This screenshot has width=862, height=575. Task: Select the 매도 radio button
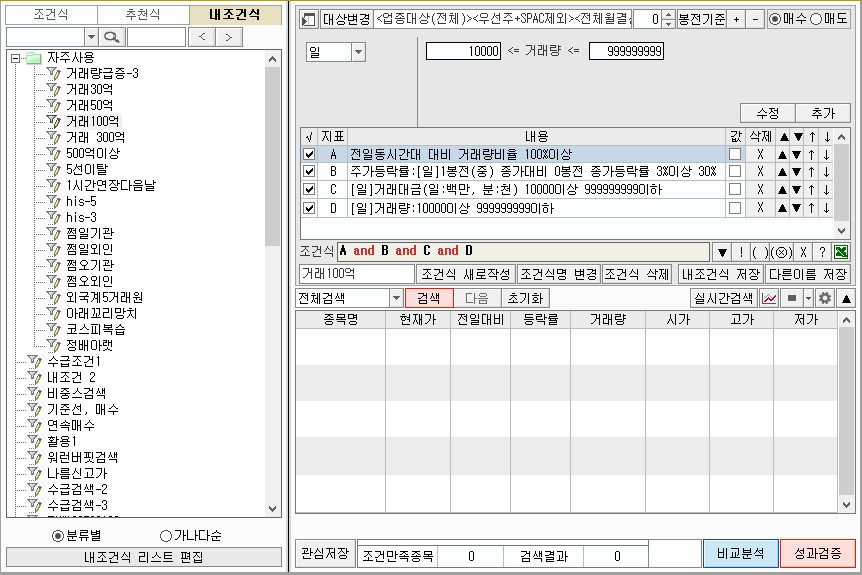tap(816, 19)
